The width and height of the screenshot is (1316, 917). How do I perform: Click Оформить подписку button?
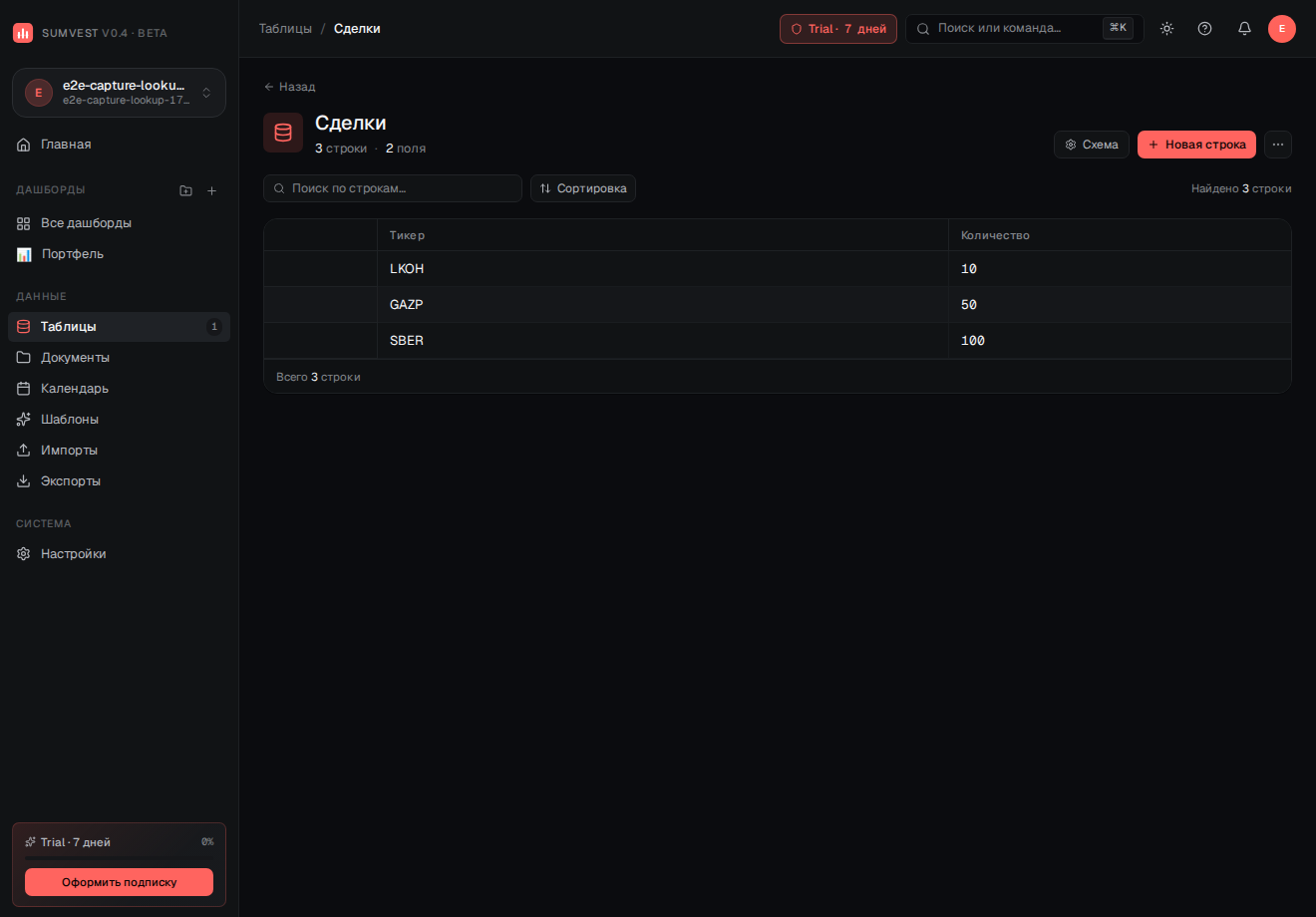(119, 882)
